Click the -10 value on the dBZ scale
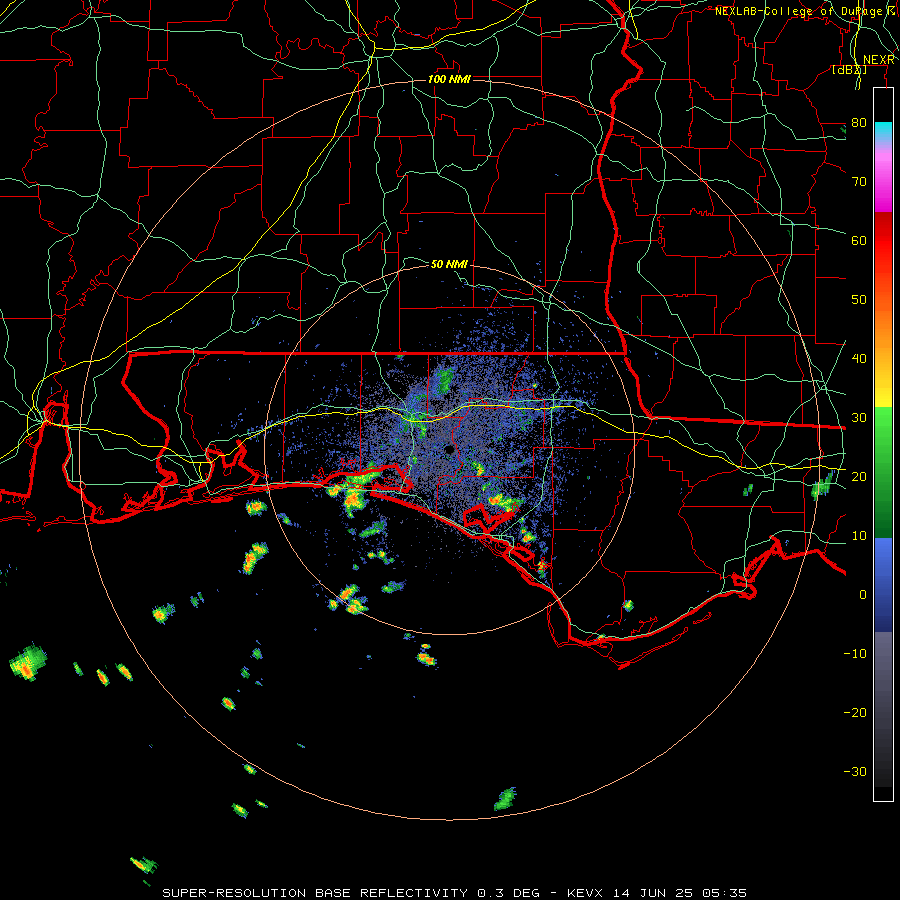The image size is (900, 900). (x=855, y=653)
